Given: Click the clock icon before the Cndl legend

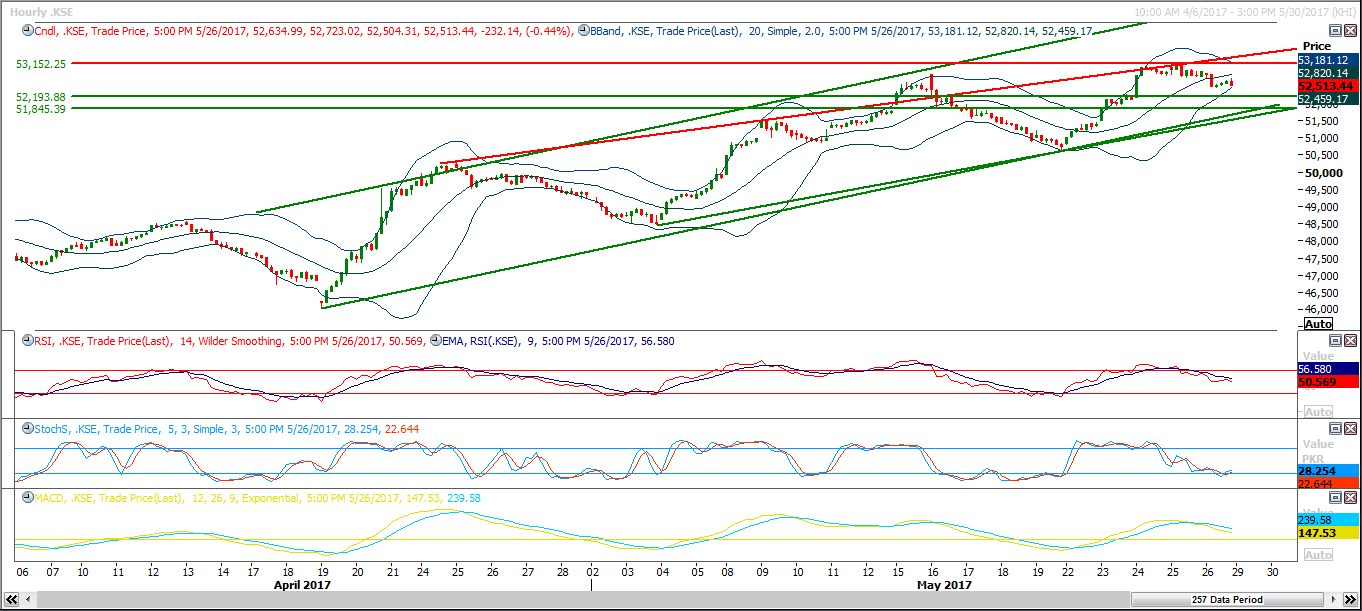Looking at the screenshot, I should click(x=27, y=31).
